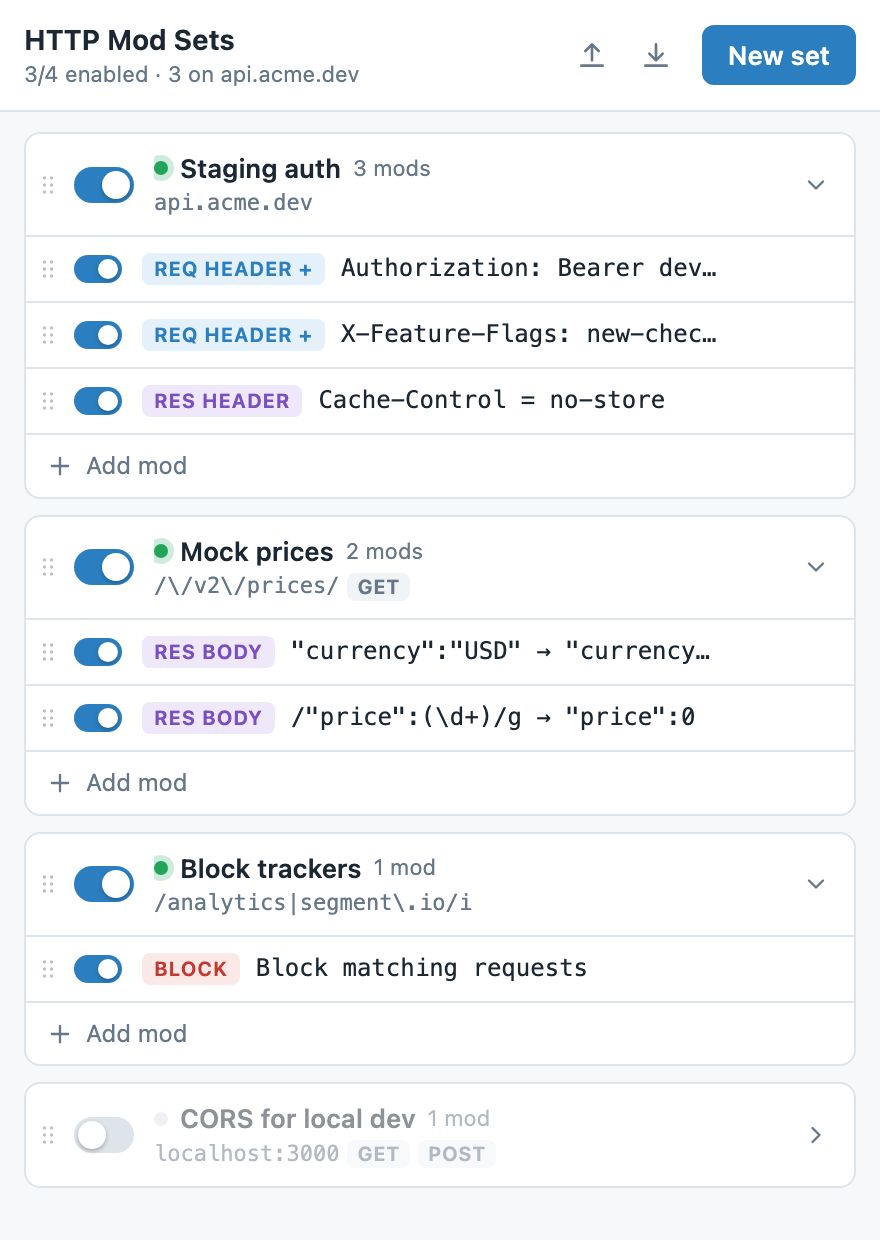Click the drag handle beside the Authorization mod
Viewport: 880px width, 1240px height.
(48, 269)
